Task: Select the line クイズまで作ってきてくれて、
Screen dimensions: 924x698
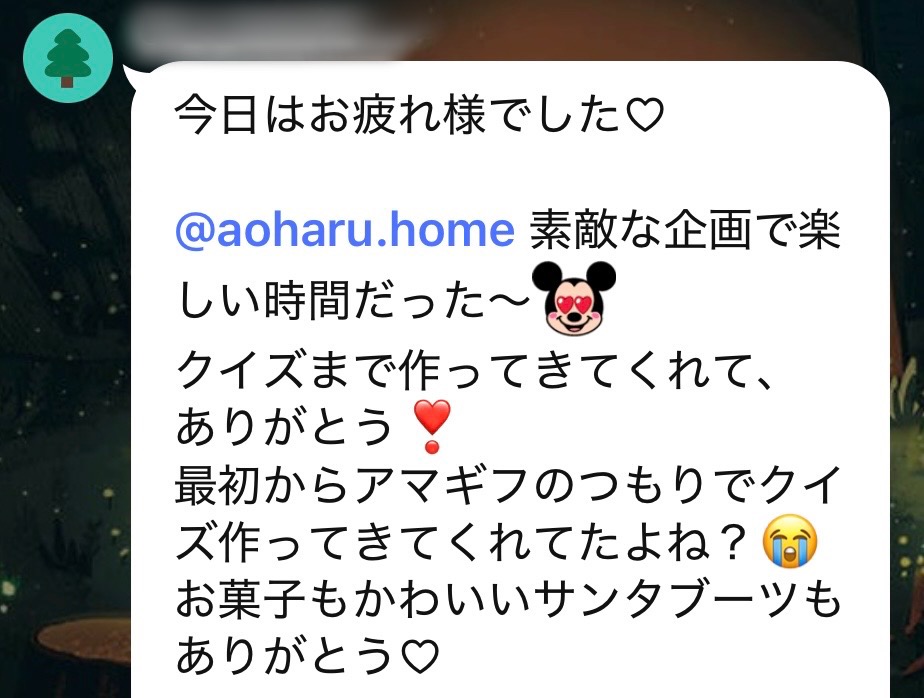Action: click(475, 372)
